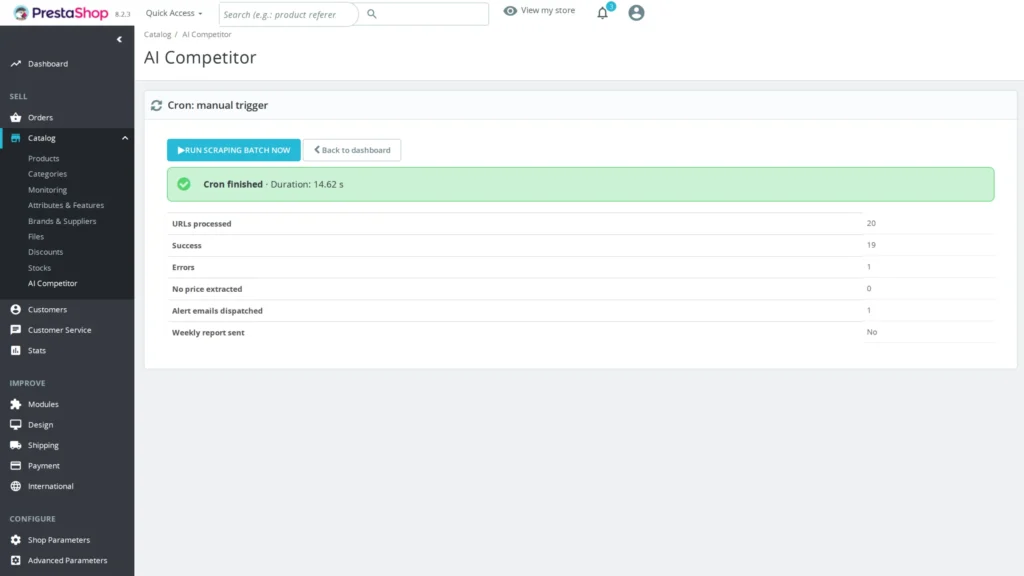Click the Advanced Parameters gear icon
Image resolution: width=1024 pixels, height=576 pixels.
[16, 560]
